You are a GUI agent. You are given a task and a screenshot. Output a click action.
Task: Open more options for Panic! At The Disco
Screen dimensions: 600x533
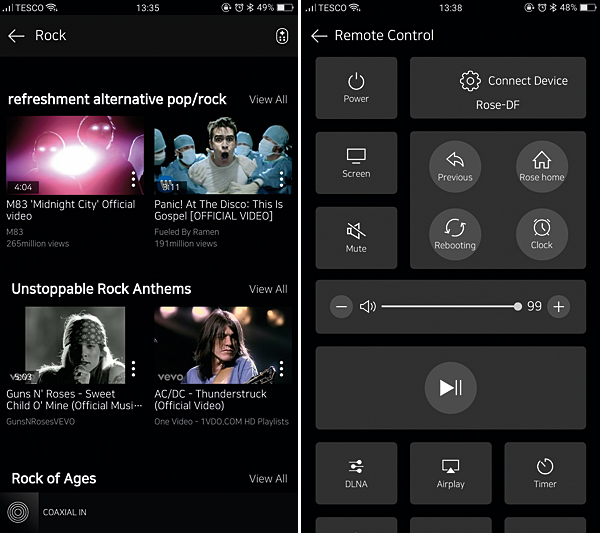(281, 179)
